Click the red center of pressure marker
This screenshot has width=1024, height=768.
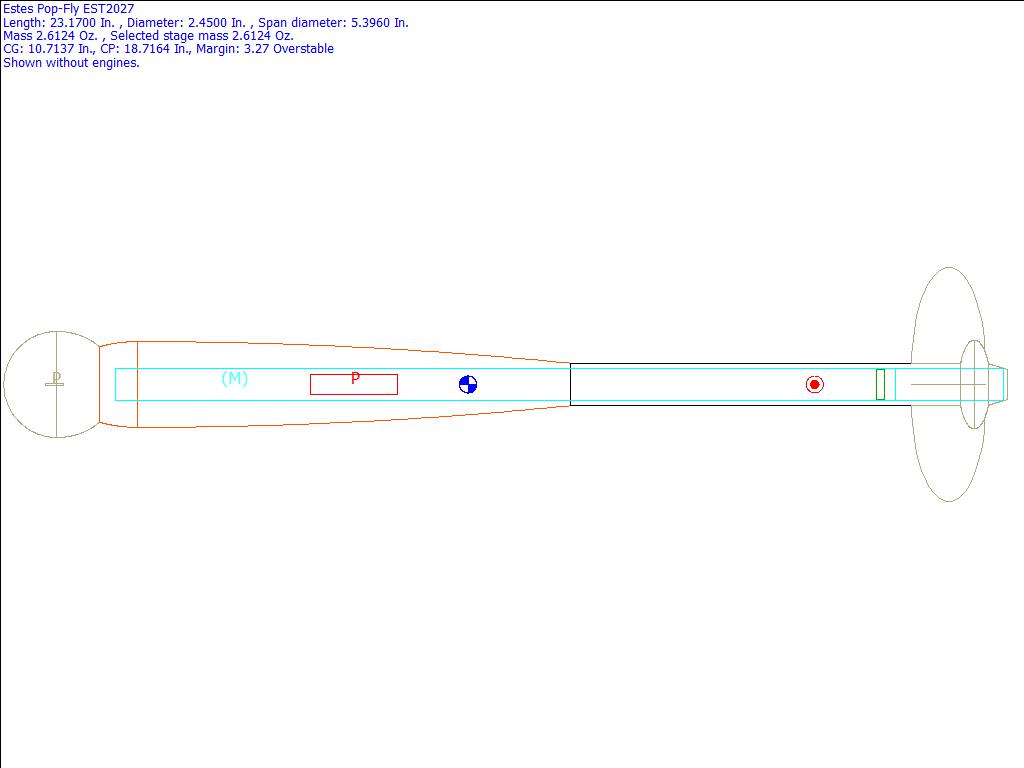click(x=815, y=385)
